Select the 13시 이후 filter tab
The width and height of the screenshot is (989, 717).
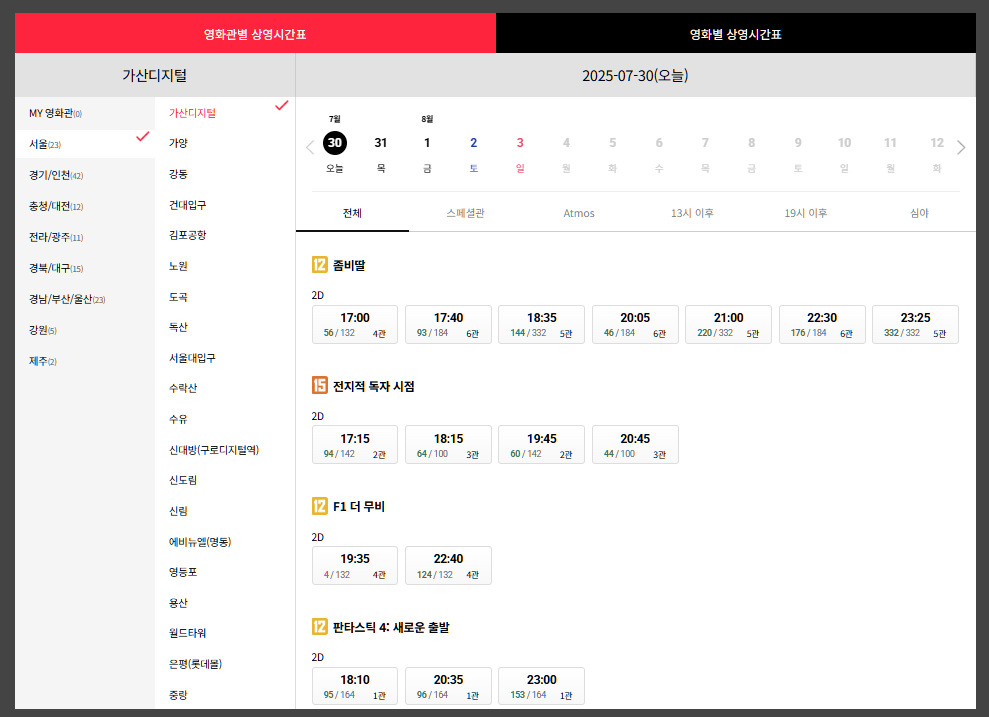point(692,213)
